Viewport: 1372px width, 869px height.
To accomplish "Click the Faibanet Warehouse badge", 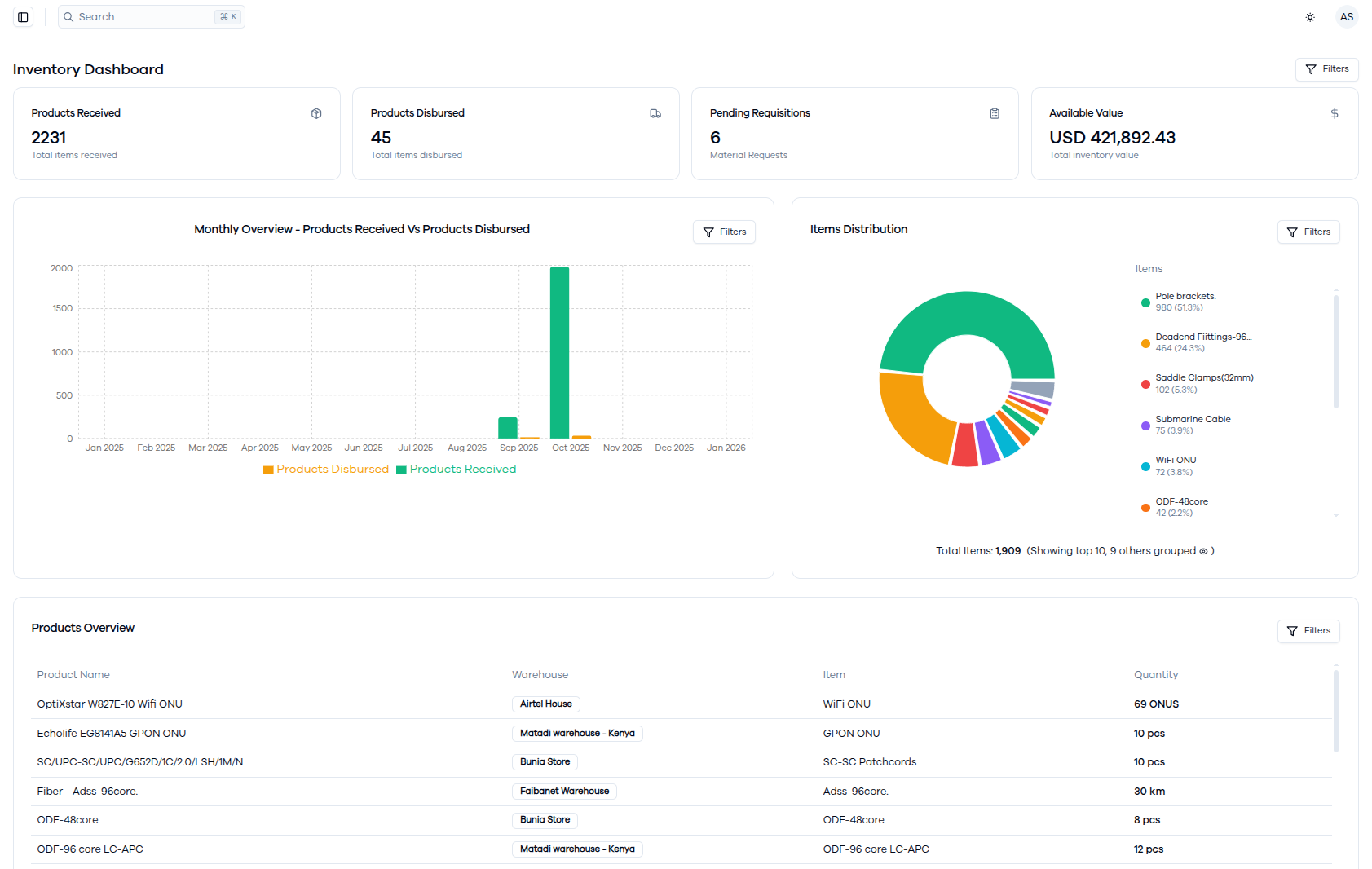I will [564, 792].
